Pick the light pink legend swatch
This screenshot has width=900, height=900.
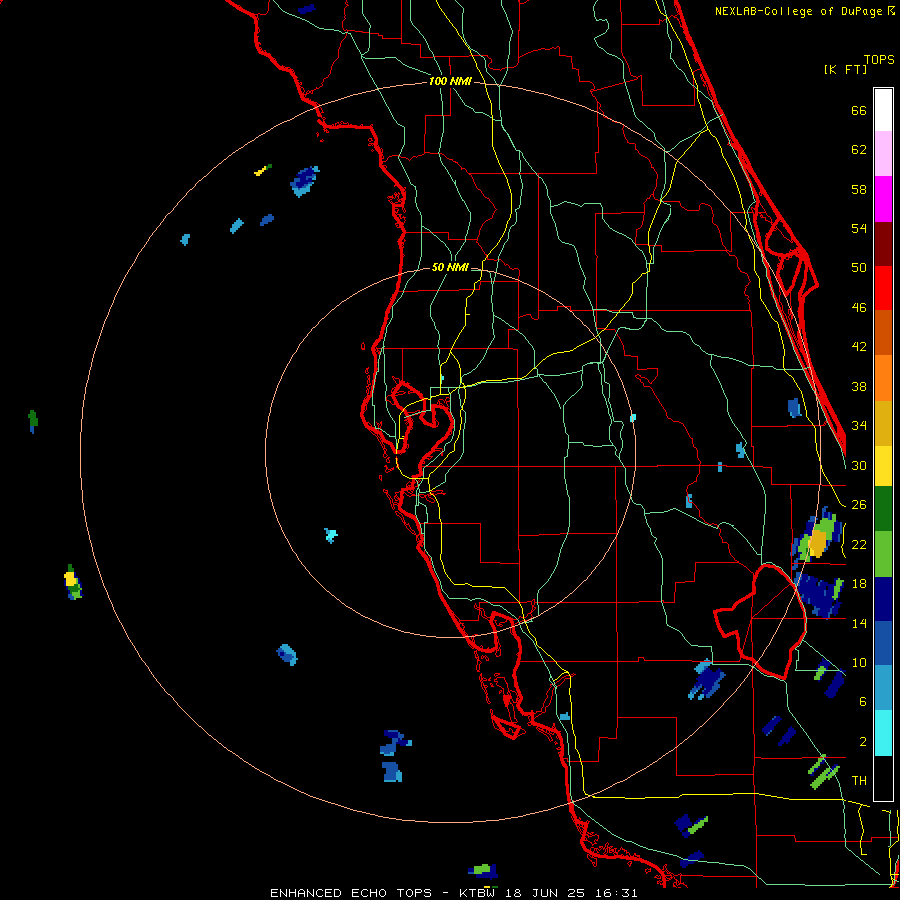coord(883,154)
